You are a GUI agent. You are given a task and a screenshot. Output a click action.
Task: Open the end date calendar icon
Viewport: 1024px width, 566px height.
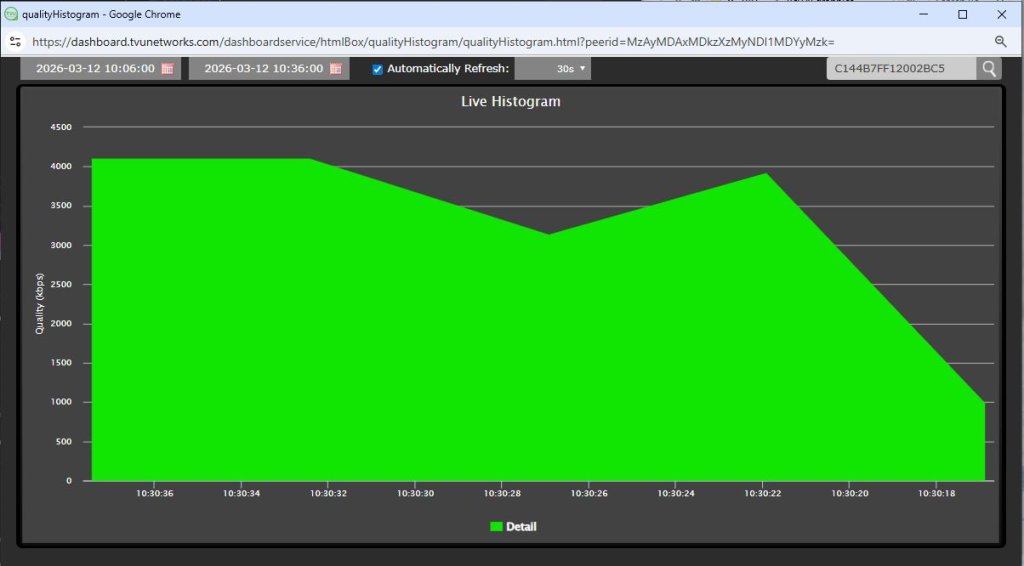click(336, 69)
